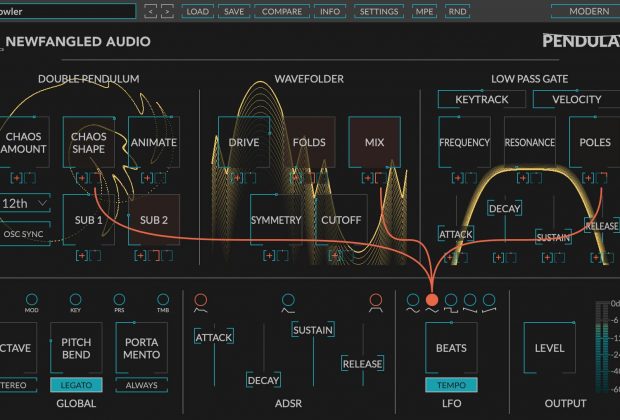The width and height of the screenshot is (620, 420).
Task: Click the CUTOFF control box
Action: tap(341, 220)
